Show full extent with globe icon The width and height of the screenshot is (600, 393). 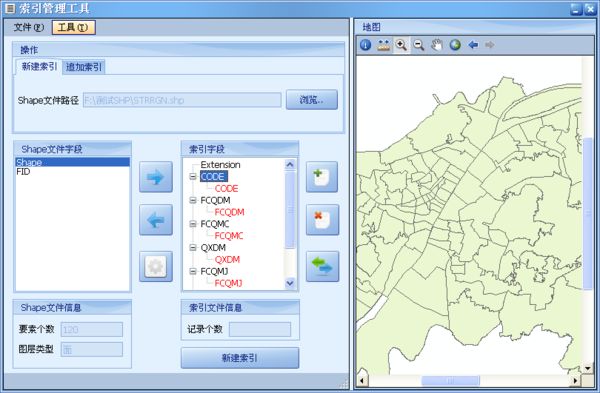coord(455,45)
